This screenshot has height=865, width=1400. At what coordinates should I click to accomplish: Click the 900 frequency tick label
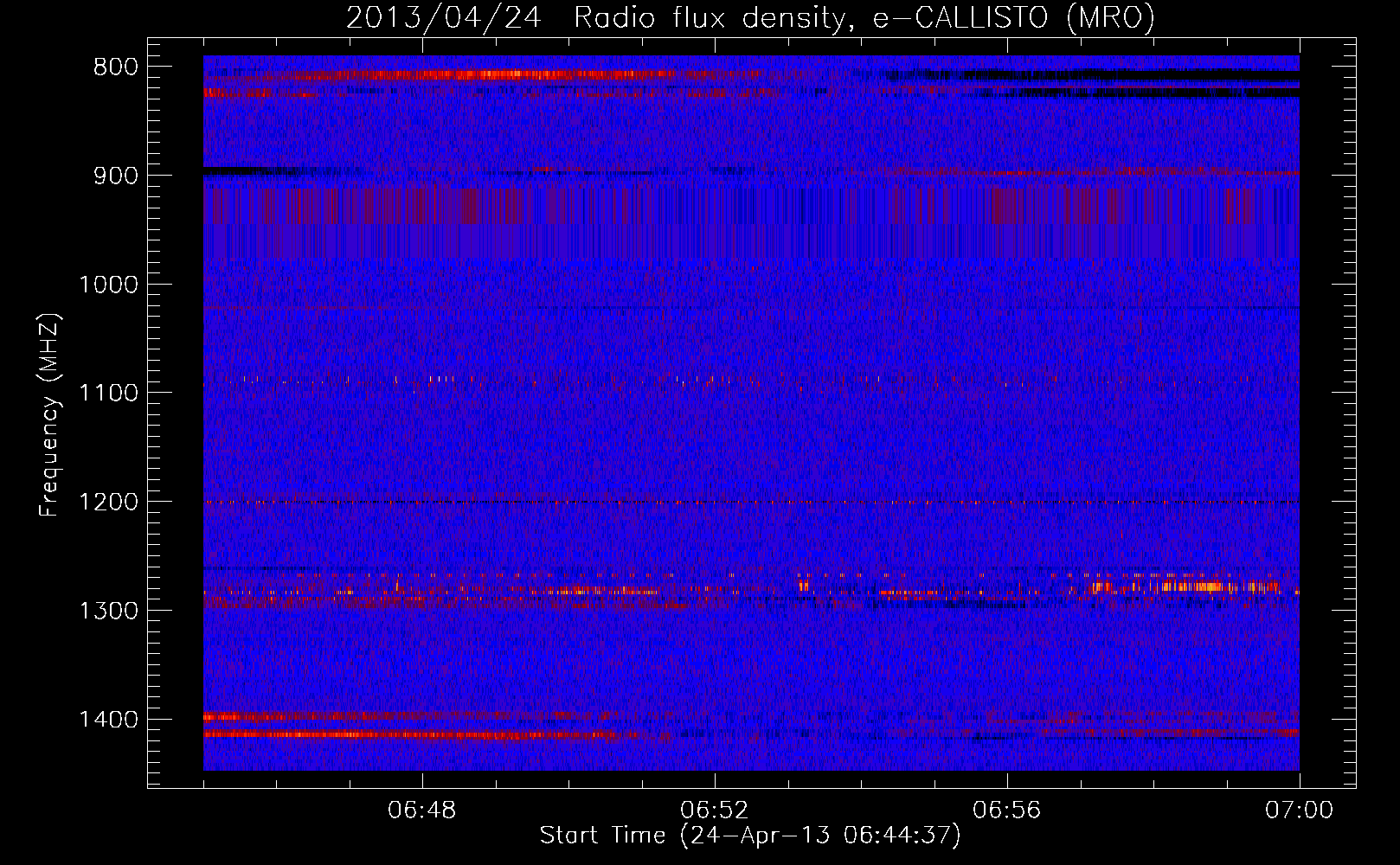tap(115, 176)
